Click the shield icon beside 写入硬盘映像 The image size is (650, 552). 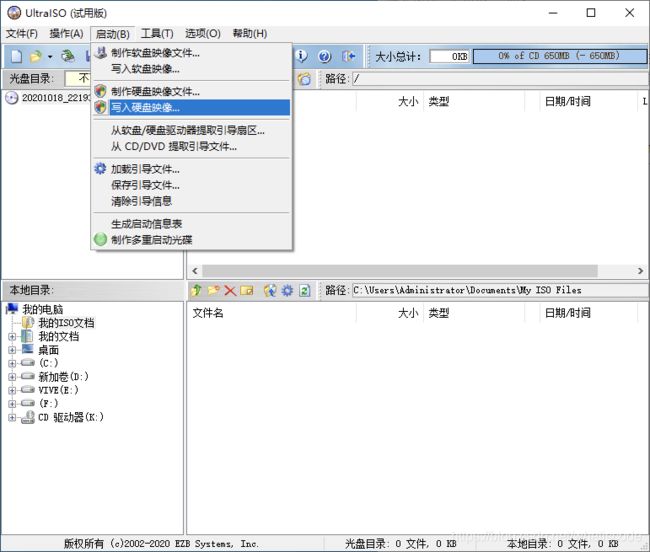pos(100,107)
